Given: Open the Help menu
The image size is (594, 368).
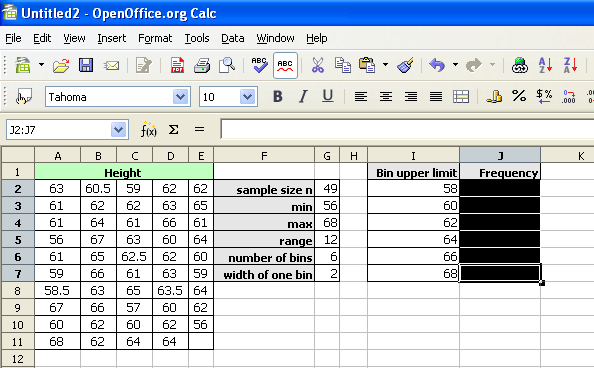Looking at the screenshot, I should (x=317, y=38).
